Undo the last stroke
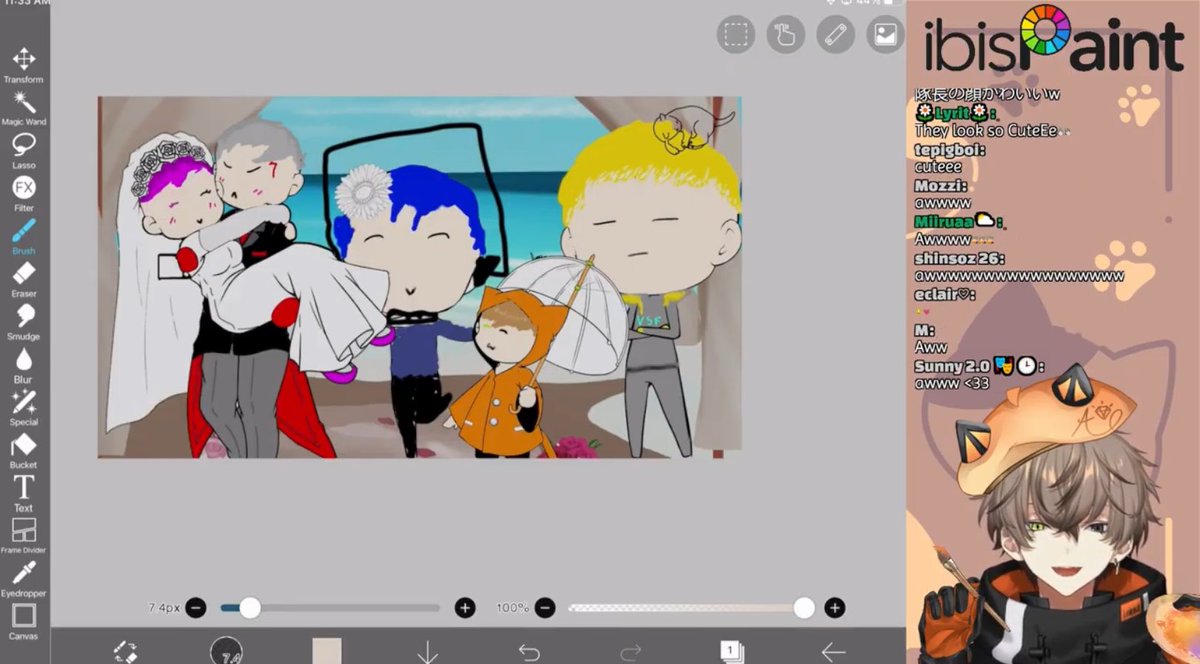The image size is (1200, 664). tap(529, 652)
